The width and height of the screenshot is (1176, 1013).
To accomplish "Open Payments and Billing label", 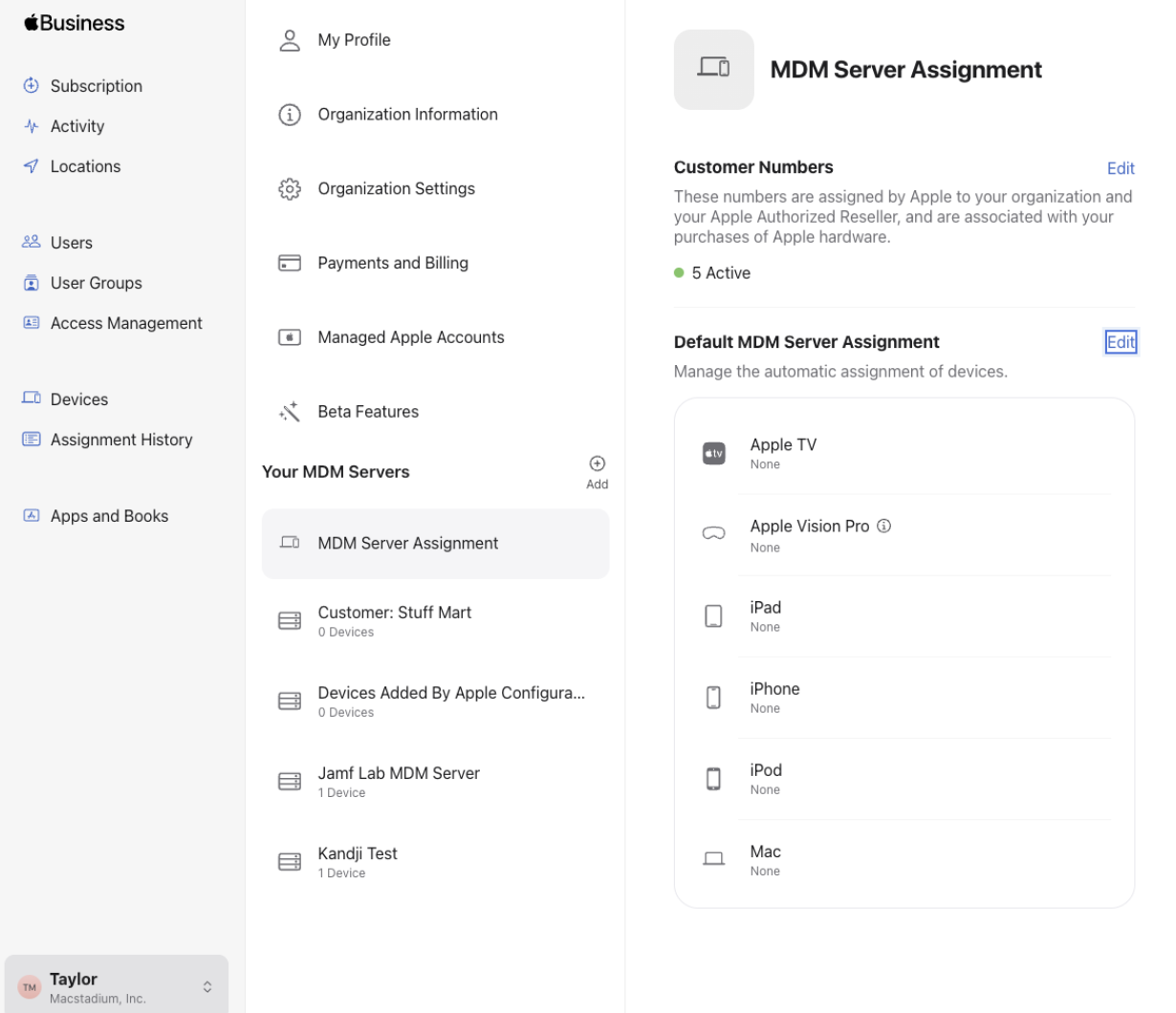I will click(393, 263).
